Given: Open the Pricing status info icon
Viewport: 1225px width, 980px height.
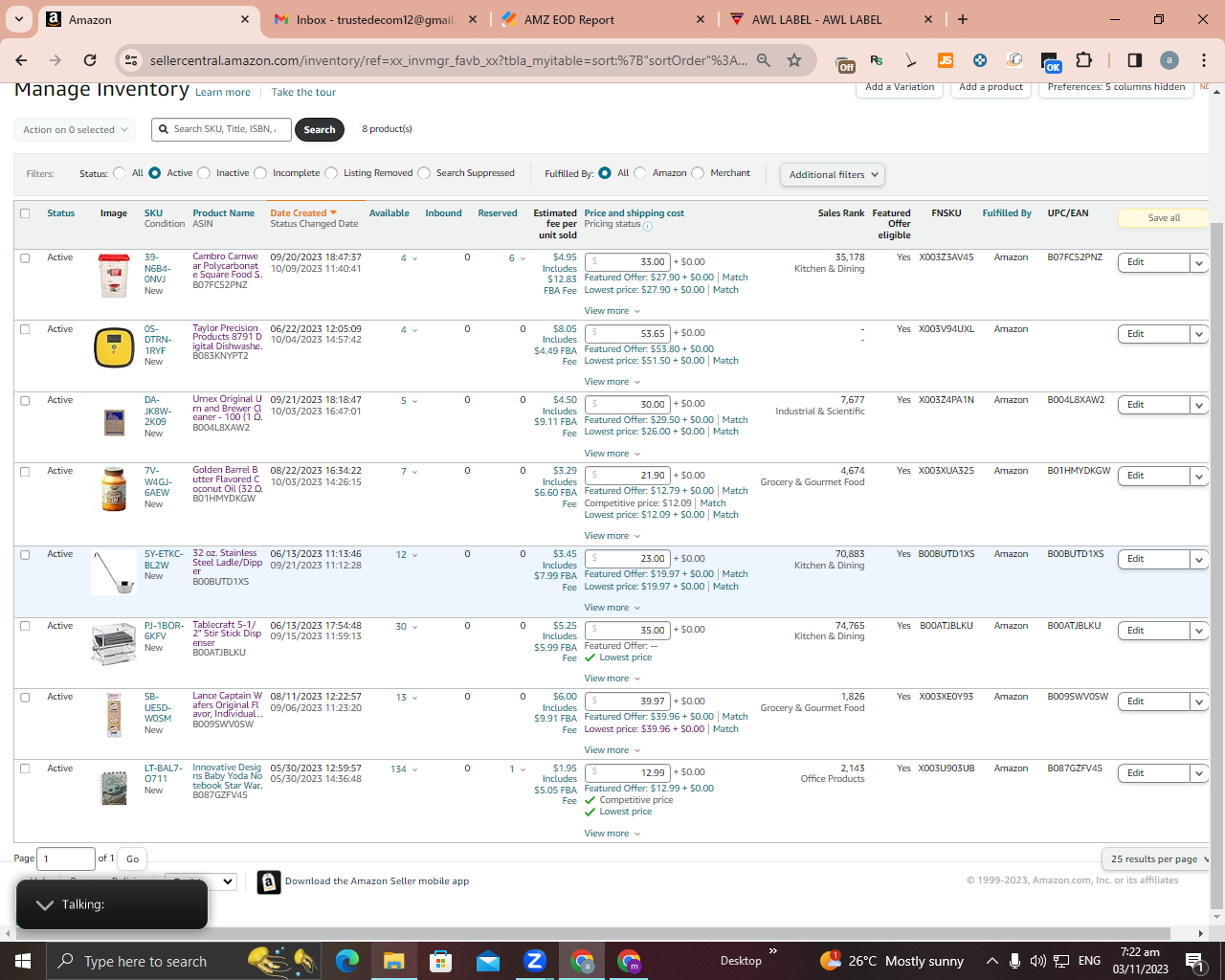Looking at the screenshot, I should 648,226.
